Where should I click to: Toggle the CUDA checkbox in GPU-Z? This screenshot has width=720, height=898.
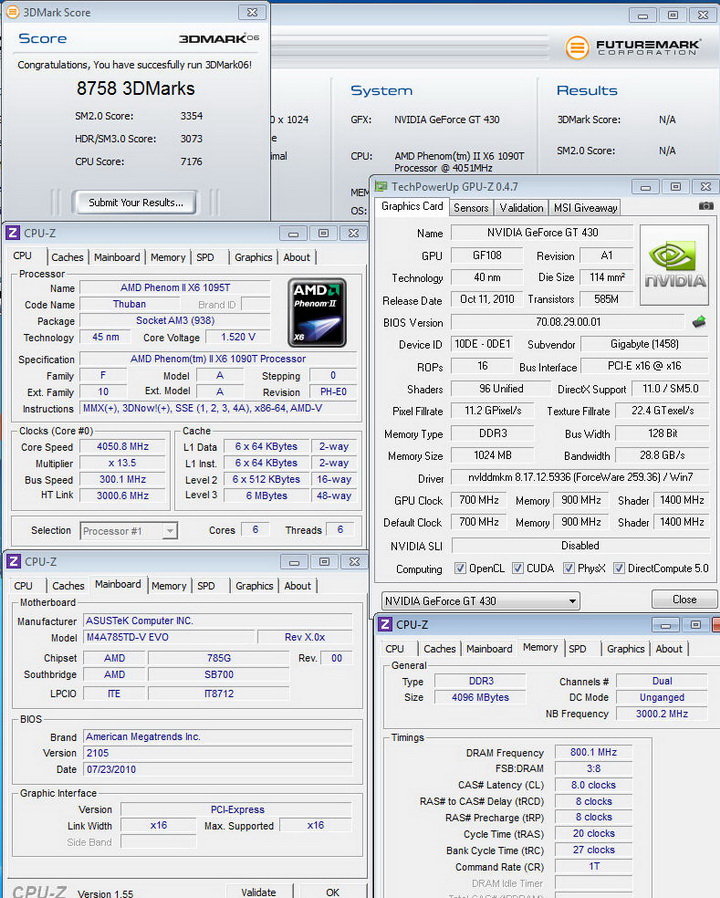point(518,568)
